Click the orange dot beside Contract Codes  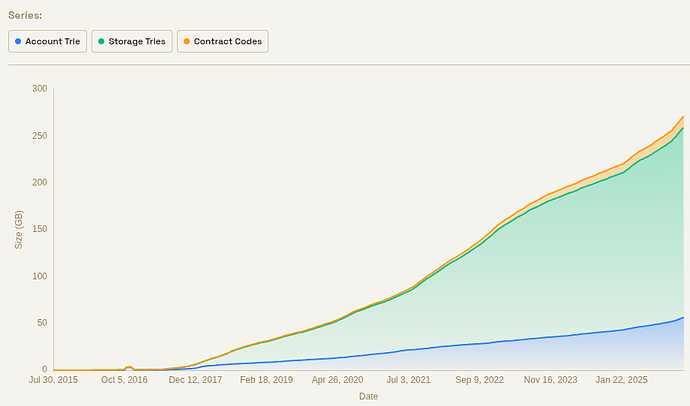[186, 41]
